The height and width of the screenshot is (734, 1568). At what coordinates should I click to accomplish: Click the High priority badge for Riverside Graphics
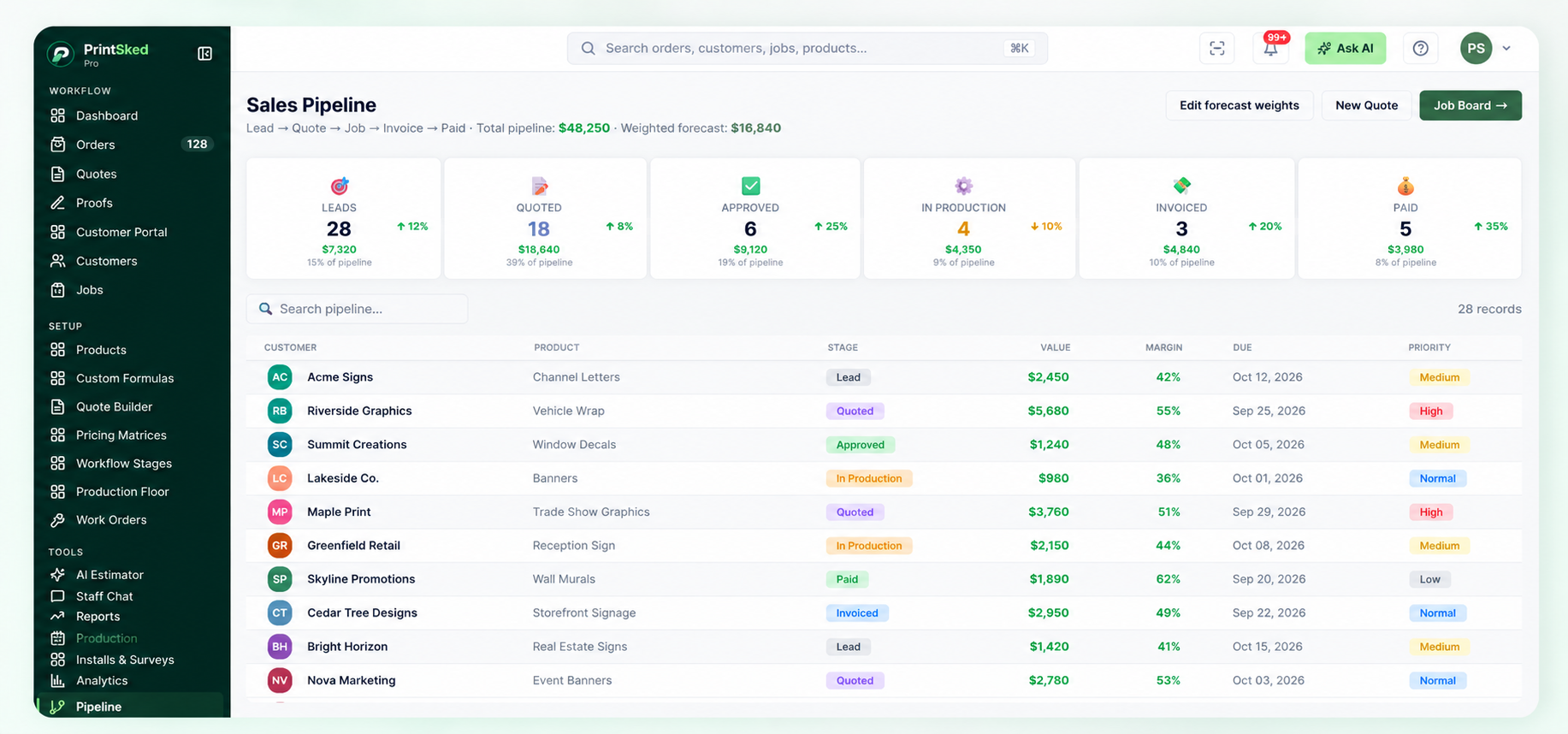pyautogui.click(x=1430, y=411)
